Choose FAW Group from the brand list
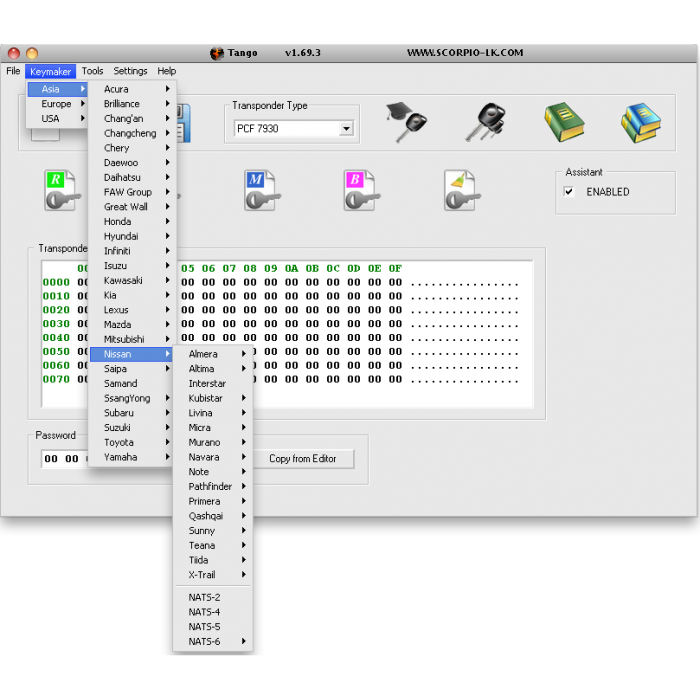Viewport: 700px width, 700px height. click(133, 192)
